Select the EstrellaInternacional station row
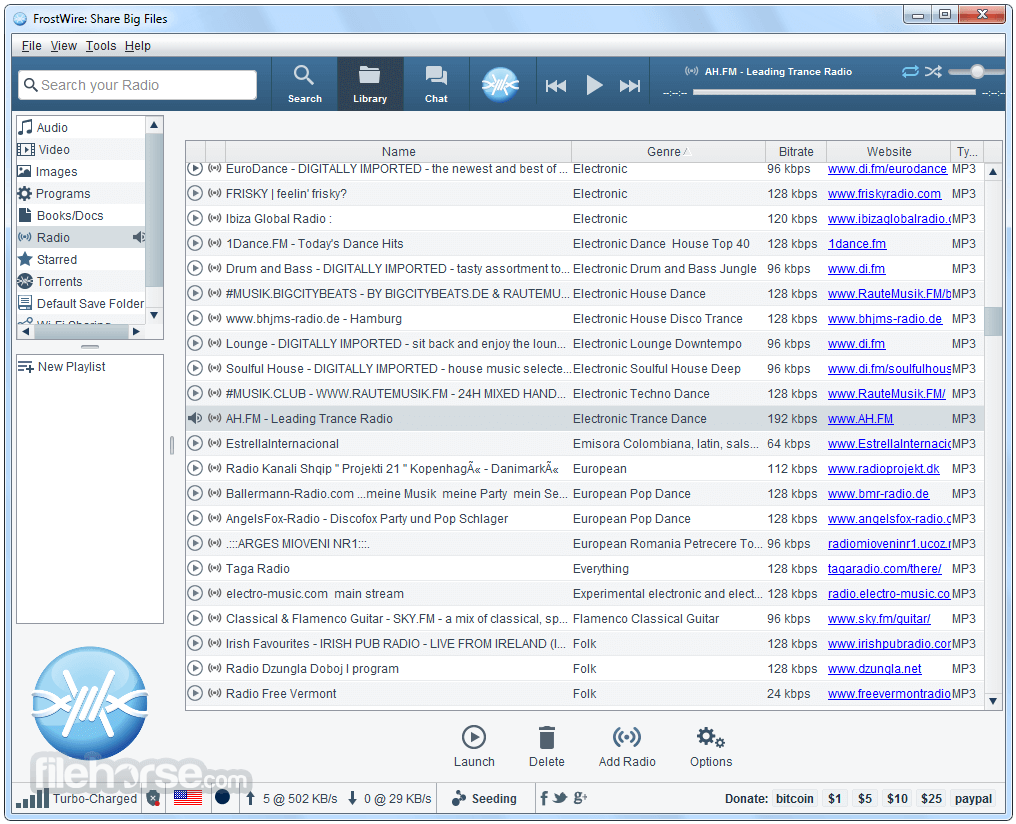This screenshot has width=1016, height=824. 584,444
